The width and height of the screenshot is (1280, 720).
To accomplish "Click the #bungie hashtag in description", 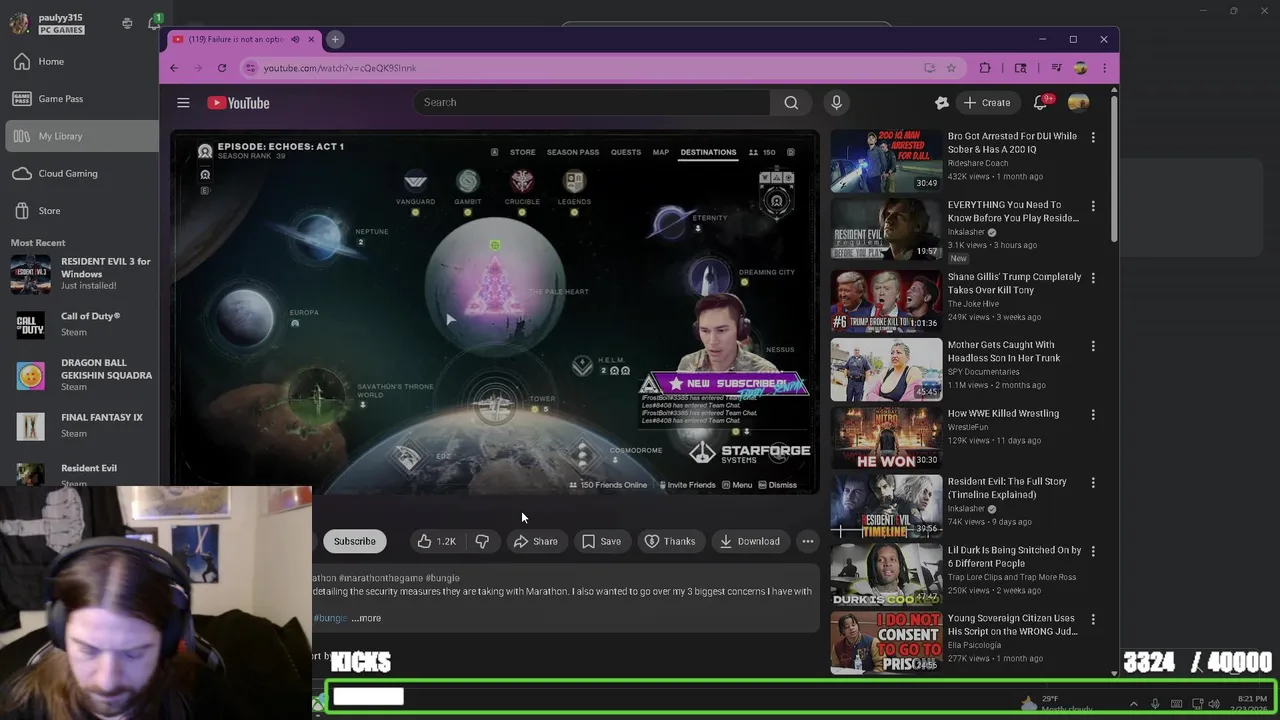I will pyautogui.click(x=330, y=618).
